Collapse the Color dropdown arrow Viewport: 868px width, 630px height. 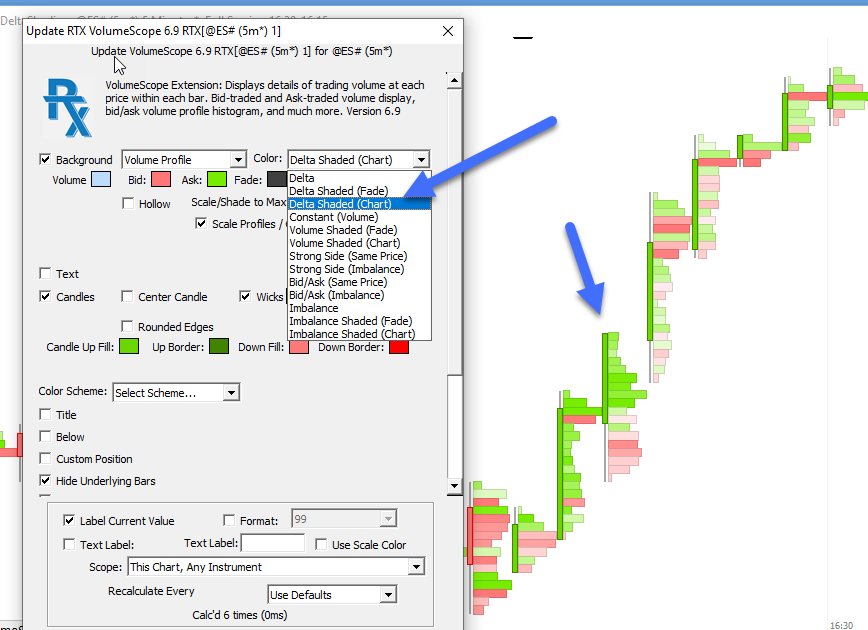click(421, 159)
